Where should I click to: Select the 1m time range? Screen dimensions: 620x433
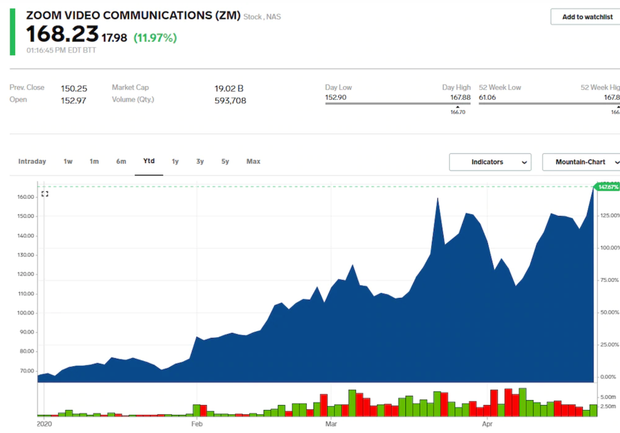(x=94, y=161)
